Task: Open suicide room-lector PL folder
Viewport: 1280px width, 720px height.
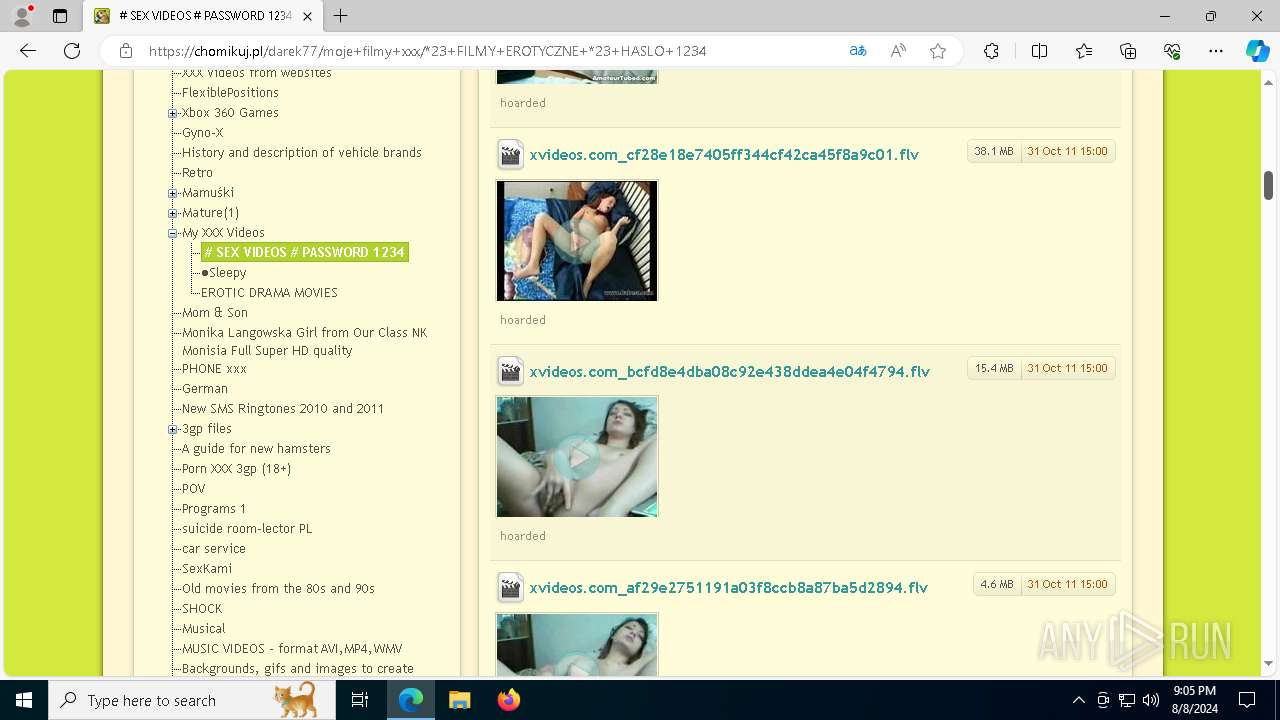Action: point(247,529)
